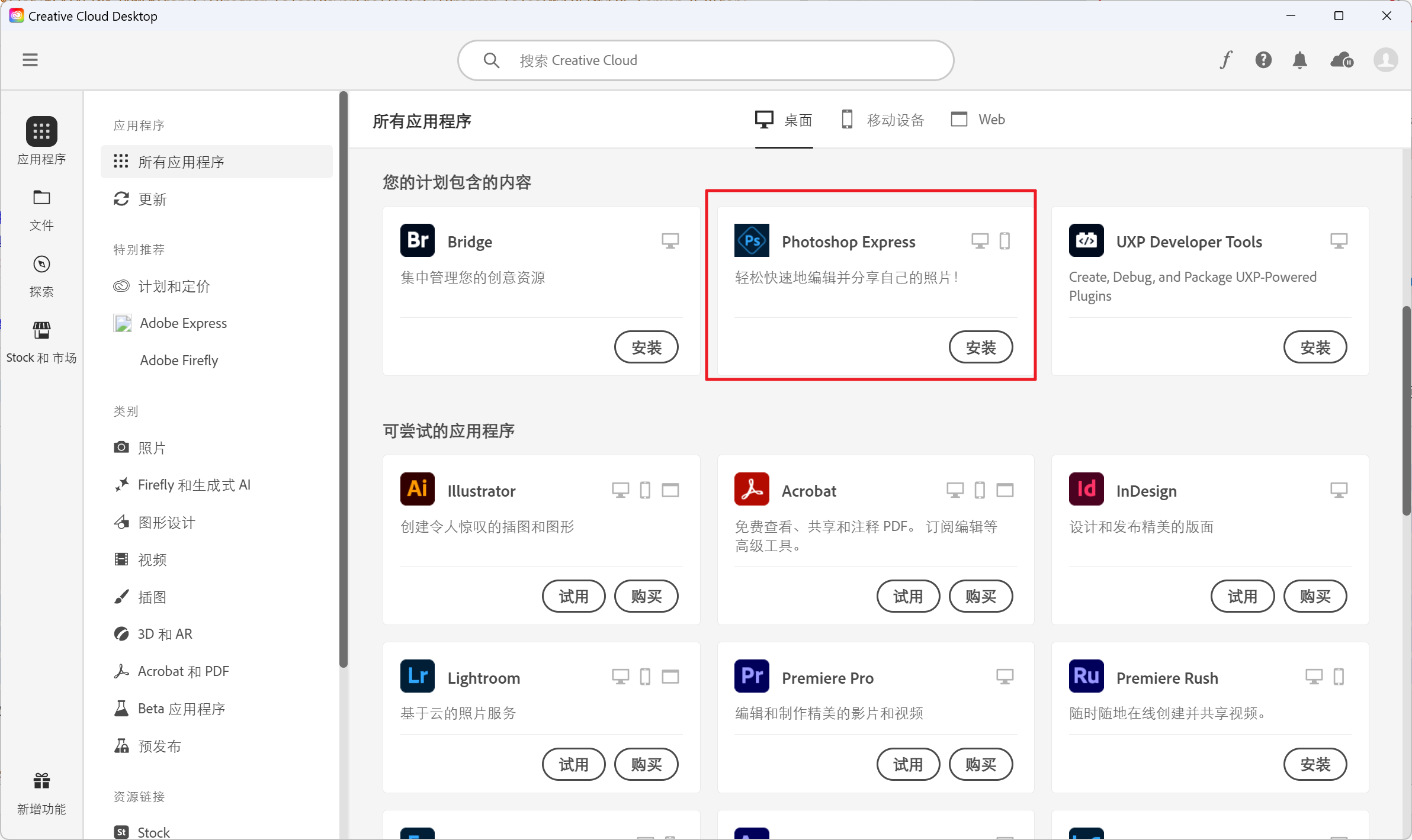Viewport: 1412px width, 840px height.
Task: Open the fonts (f) icon
Action: click(1226, 60)
